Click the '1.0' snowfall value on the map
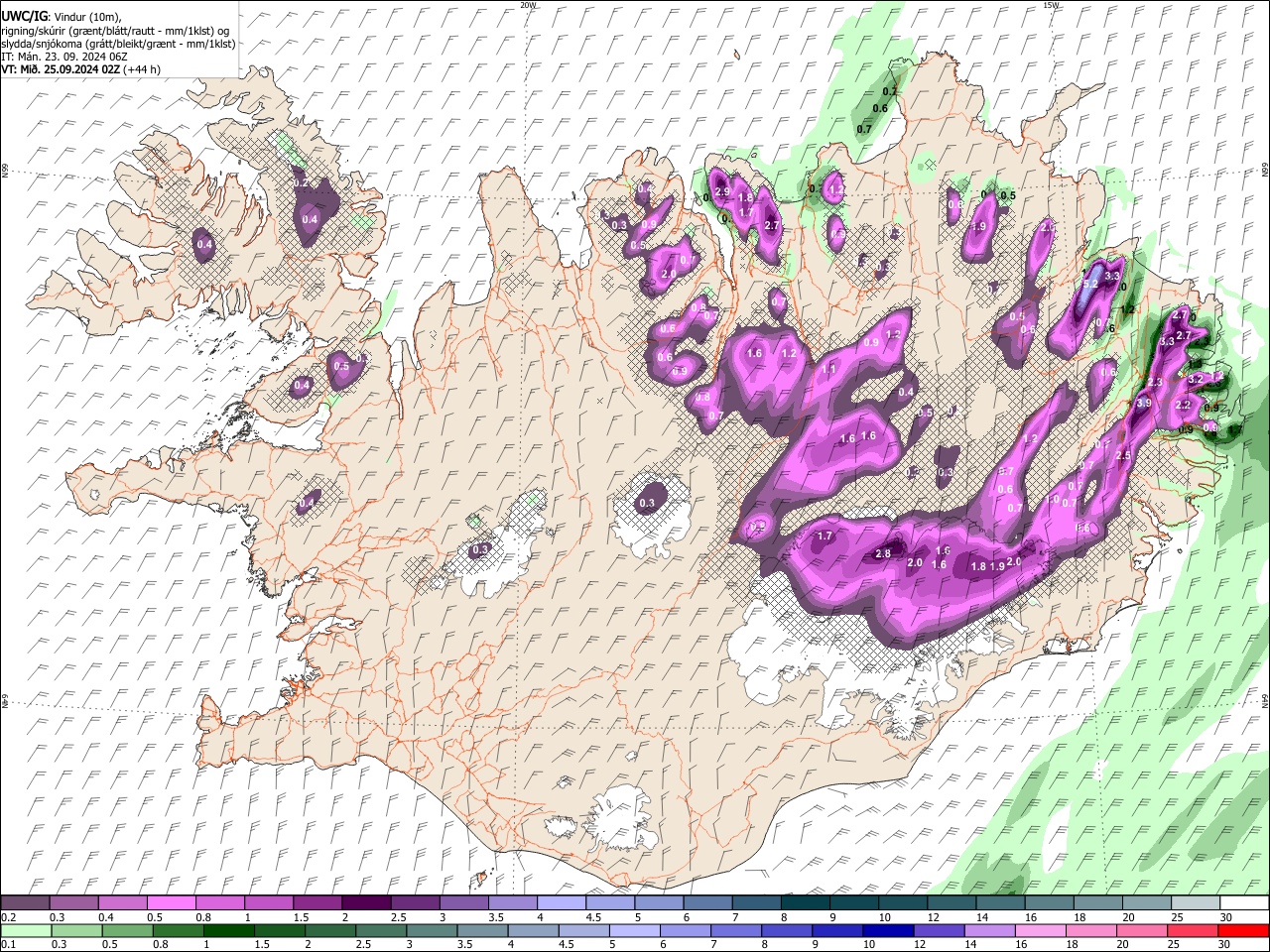1270x952 pixels. tap(1053, 500)
